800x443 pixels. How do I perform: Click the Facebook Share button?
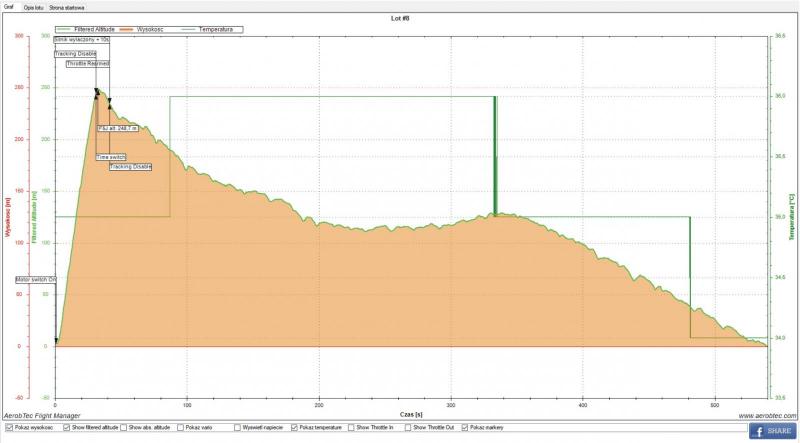pos(771,431)
